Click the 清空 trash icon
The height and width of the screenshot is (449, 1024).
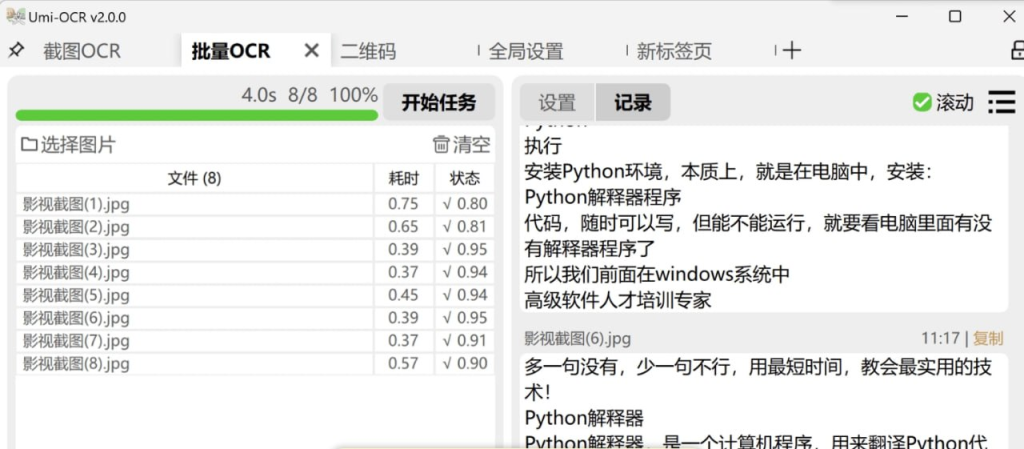pos(441,145)
